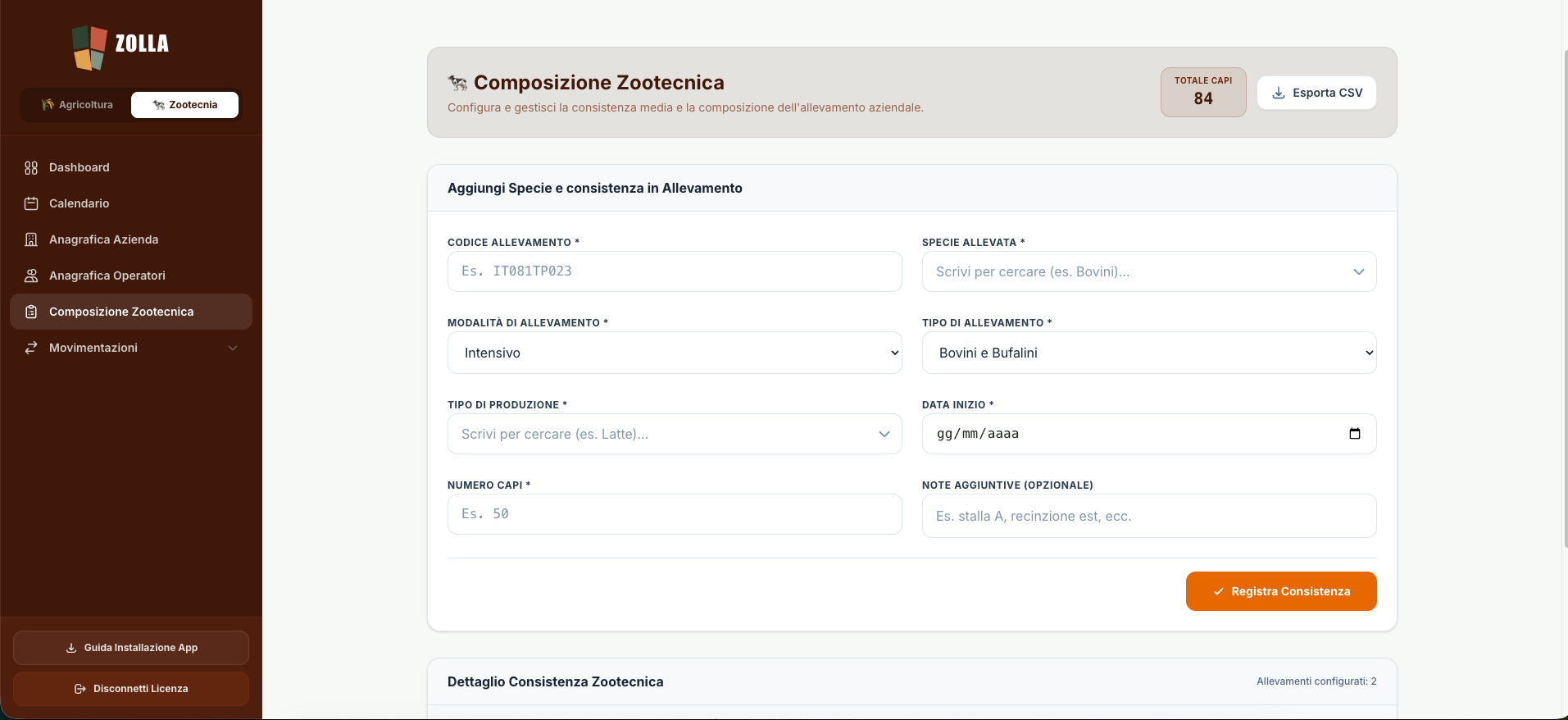Export data with Esporta CSV
The width and height of the screenshot is (1568, 720).
point(1316,93)
